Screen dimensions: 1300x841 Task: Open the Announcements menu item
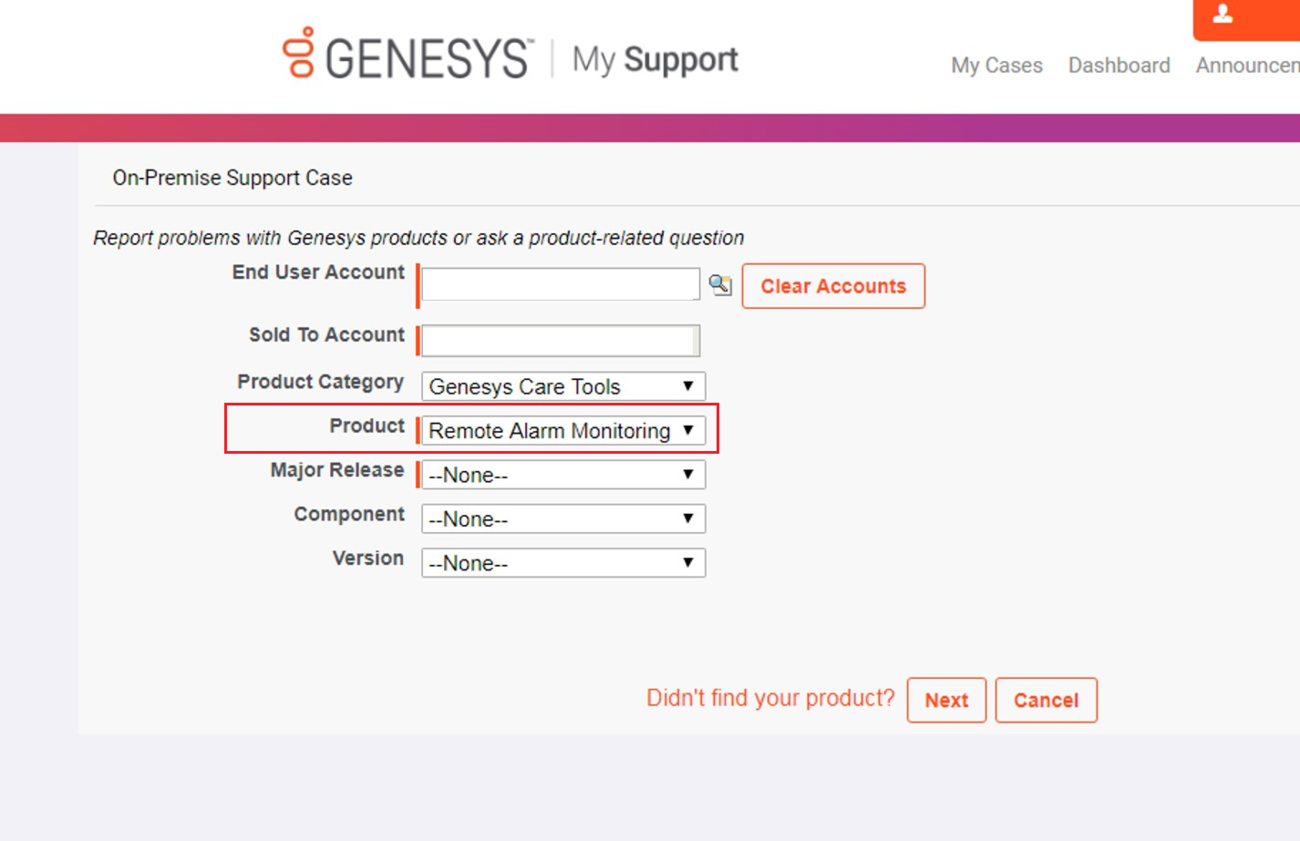pyautogui.click(x=1248, y=65)
